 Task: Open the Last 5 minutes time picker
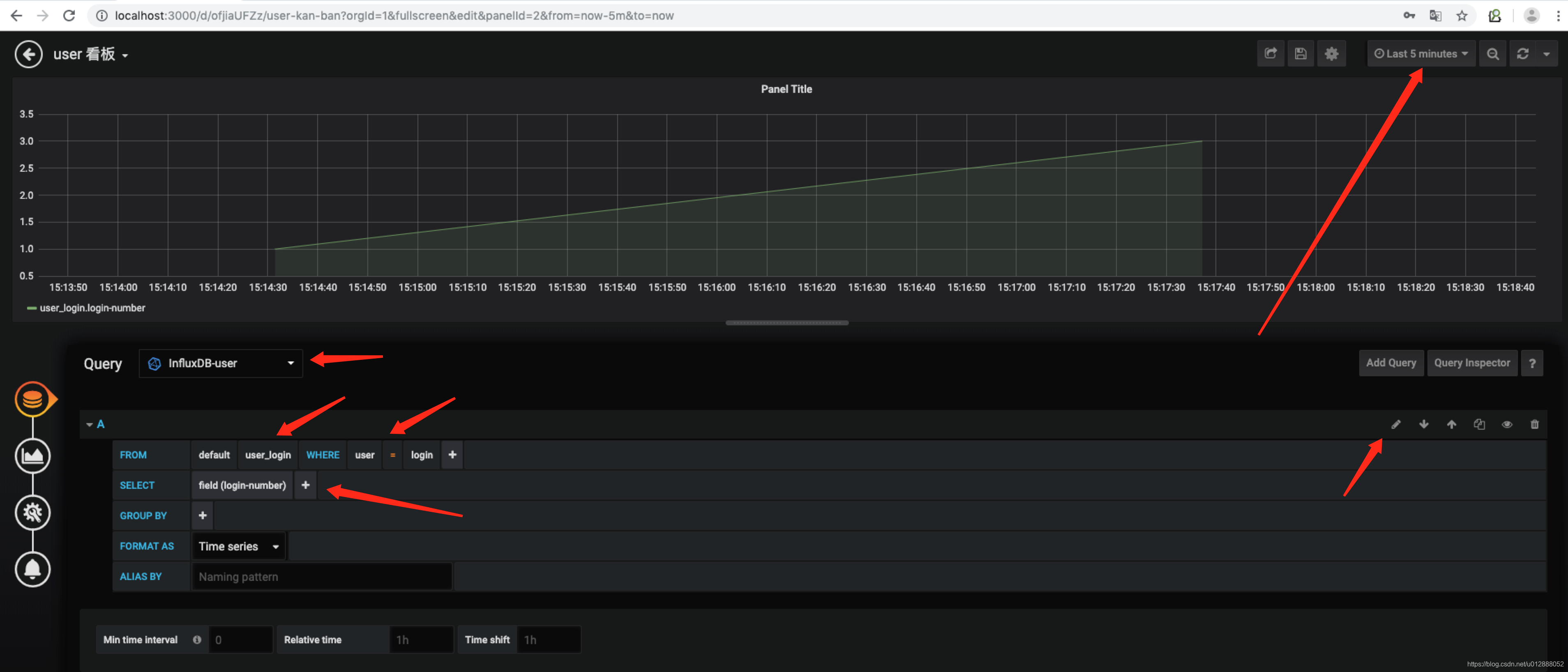tap(1421, 53)
